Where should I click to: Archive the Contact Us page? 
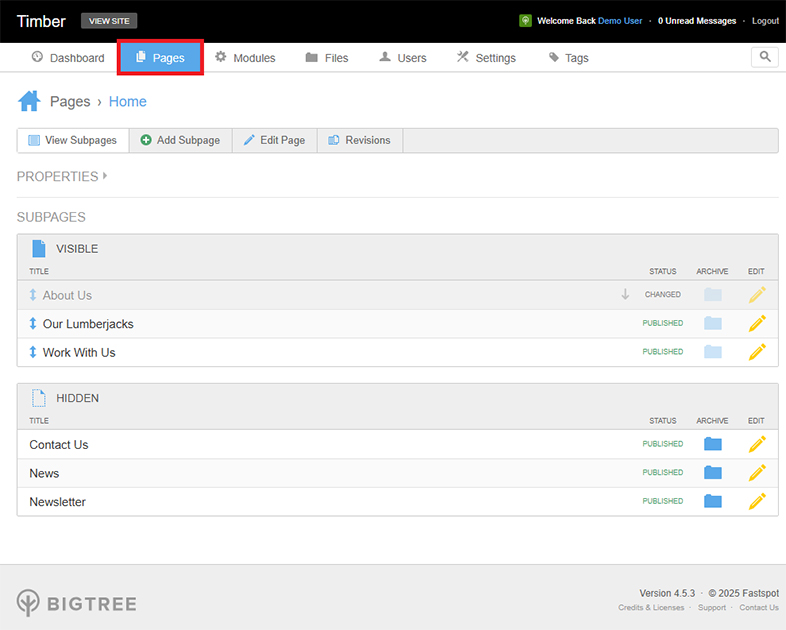tap(712, 444)
